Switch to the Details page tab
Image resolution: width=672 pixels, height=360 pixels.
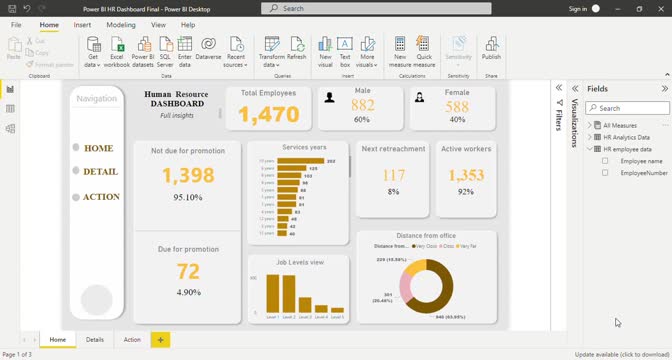pos(95,339)
